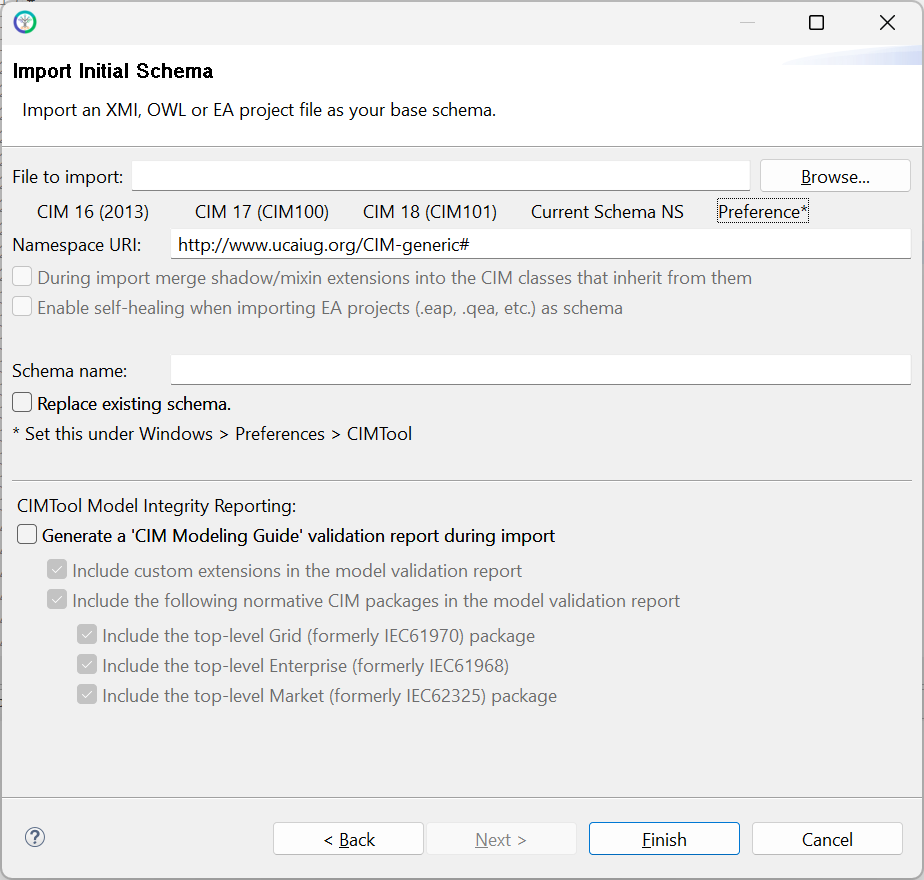Maximize the Import Initial Schema dialog
Viewport: 924px width, 880px height.
coord(816,22)
